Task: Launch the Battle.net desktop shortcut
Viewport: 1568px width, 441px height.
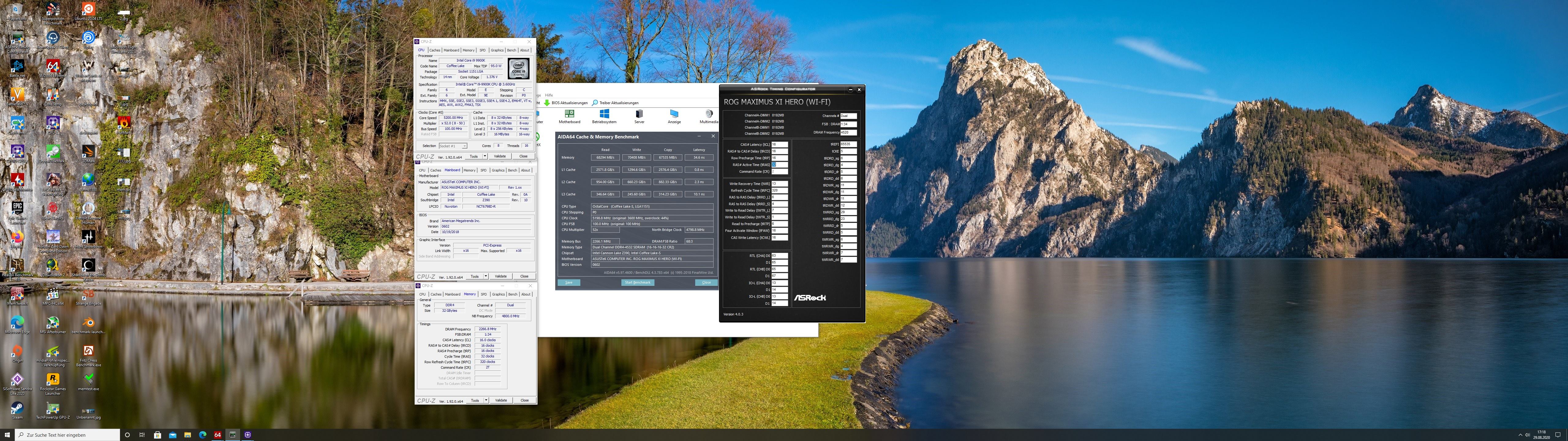Action: click(17, 68)
